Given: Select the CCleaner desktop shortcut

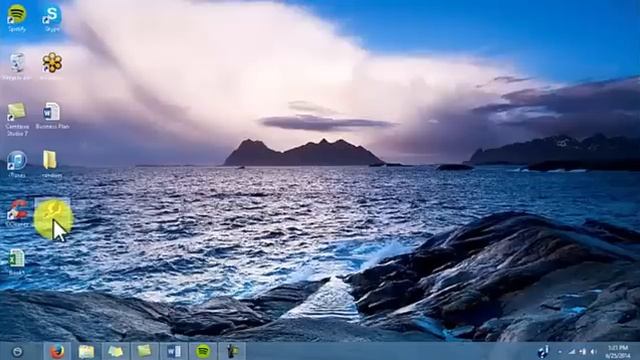Looking at the screenshot, I should (17, 213).
